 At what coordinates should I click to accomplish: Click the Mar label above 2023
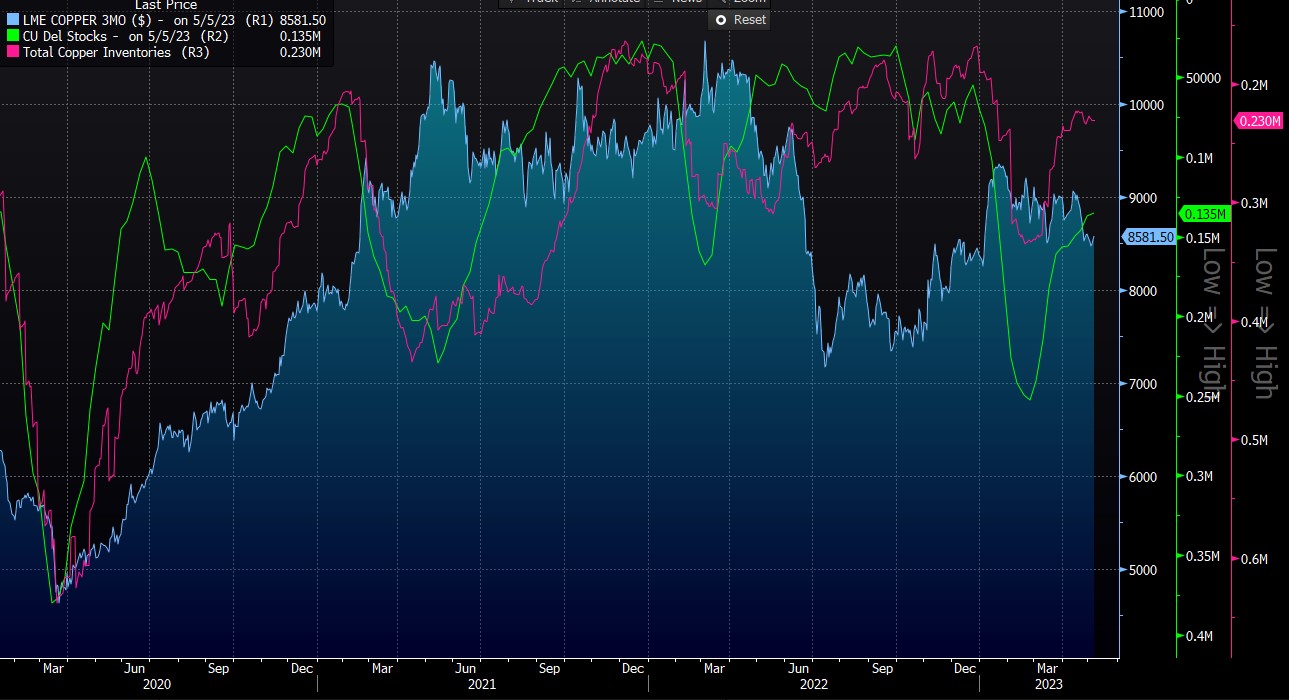[x=1048, y=667]
